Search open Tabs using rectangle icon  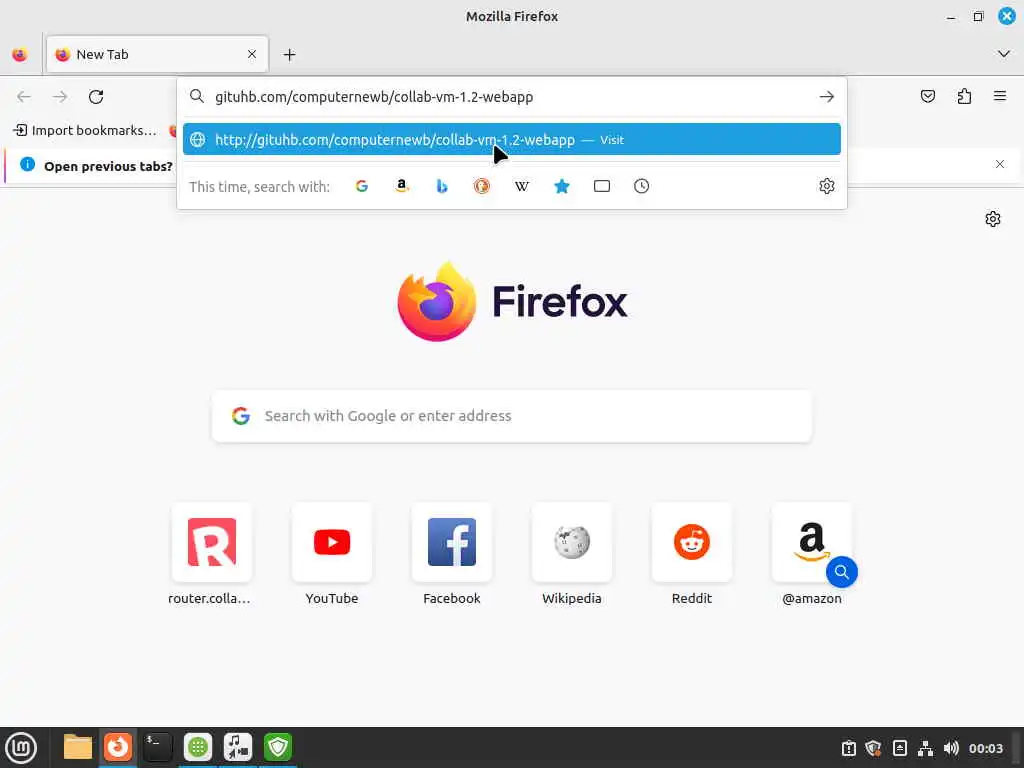pyautogui.click(x=601, y=186)
